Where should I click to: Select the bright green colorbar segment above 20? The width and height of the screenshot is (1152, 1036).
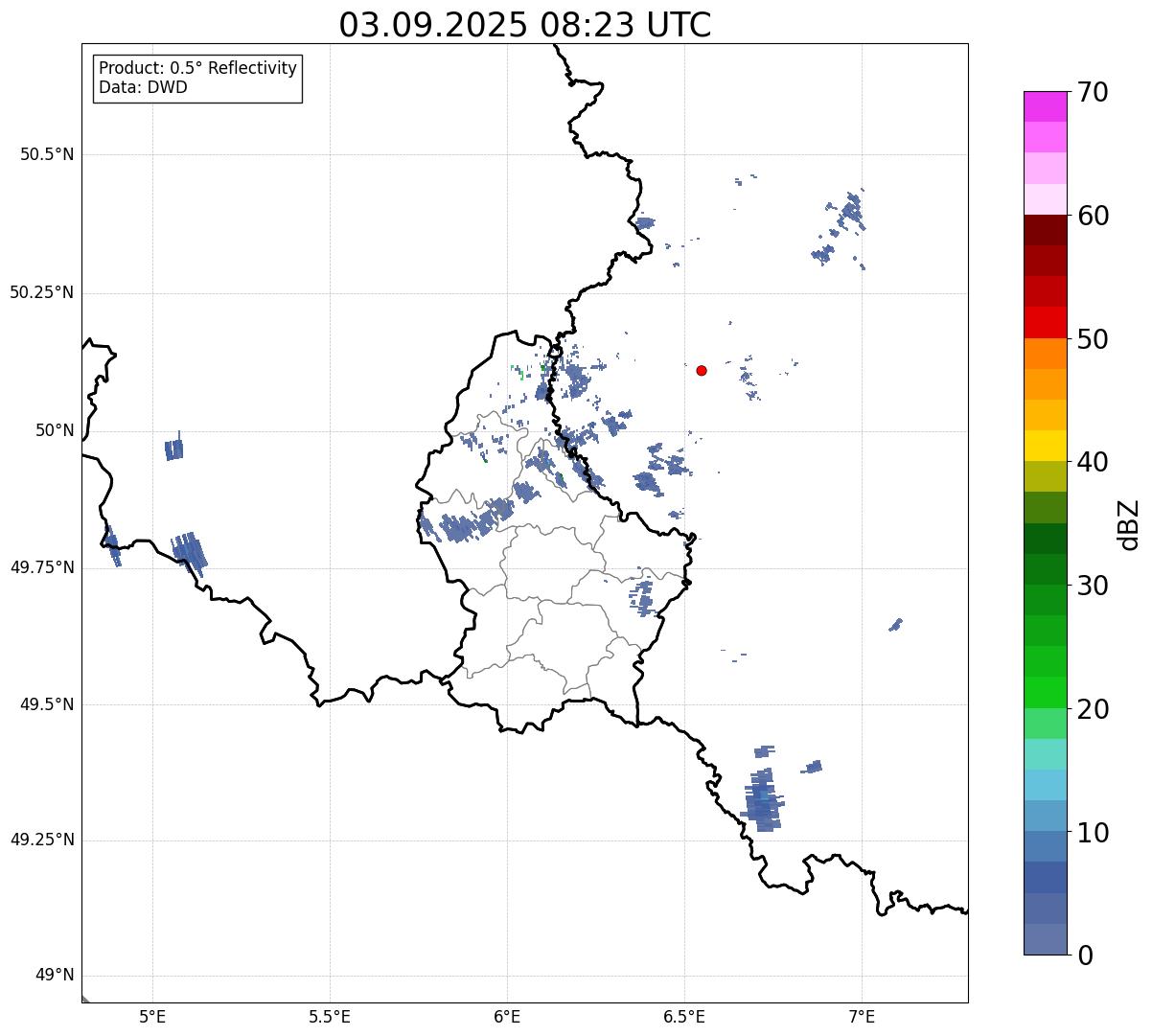pos(1045,693)
